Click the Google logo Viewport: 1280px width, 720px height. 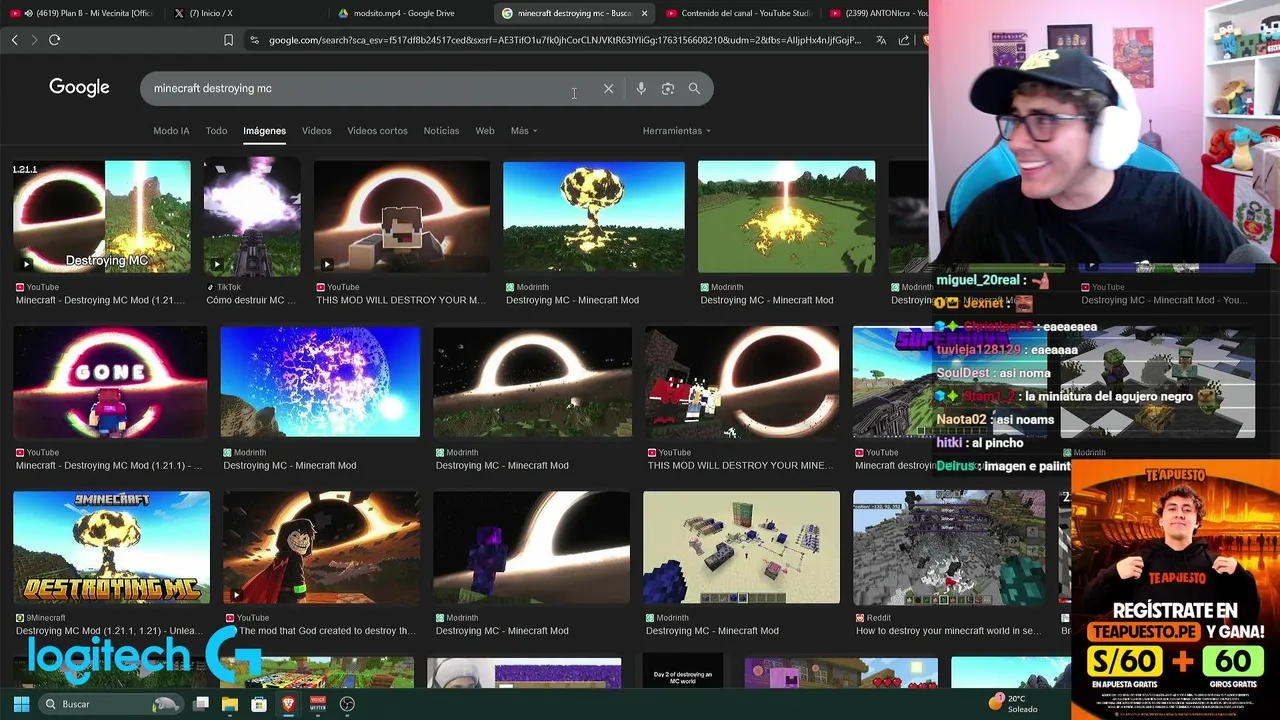point(79,88)
